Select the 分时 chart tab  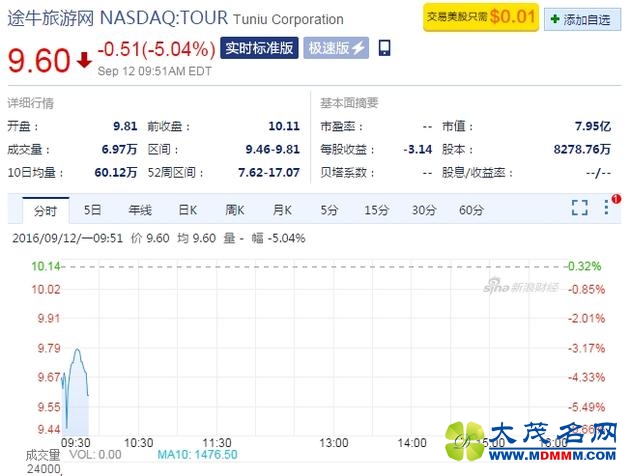pyautogui.click(x=45, y=210)
